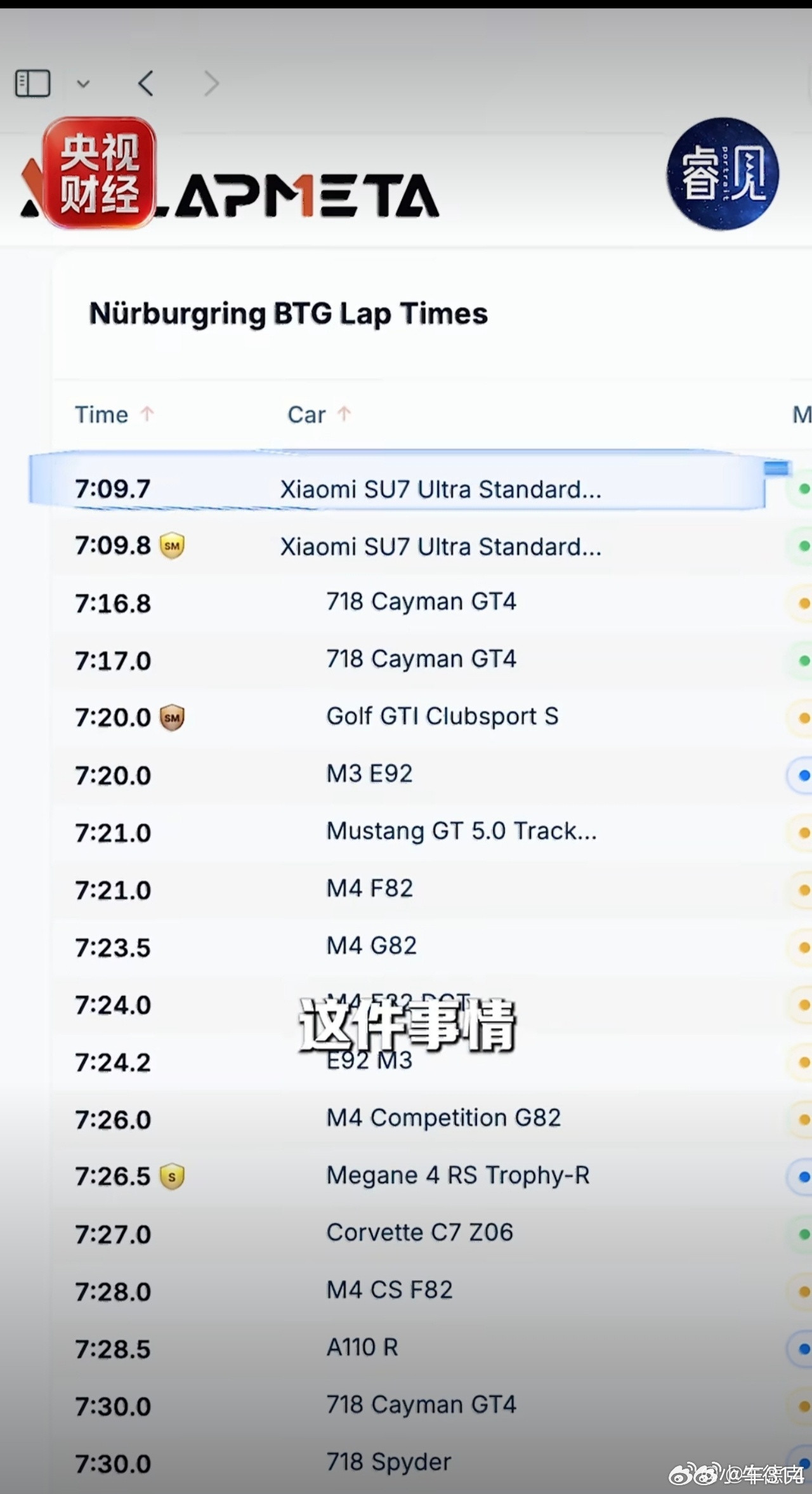
Task: Open the 718 Spyder entry
Action: tap(388, 1462)
